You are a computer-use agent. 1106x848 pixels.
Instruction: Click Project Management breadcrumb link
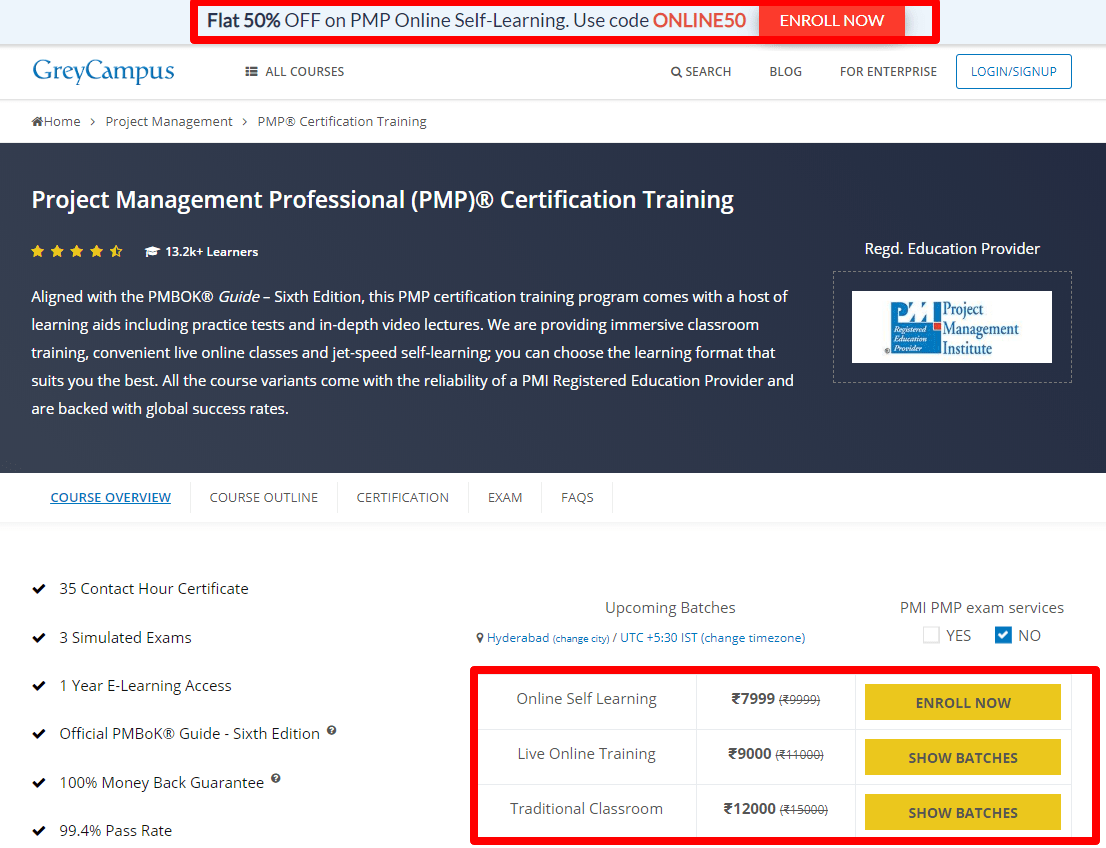pos(169,121)
